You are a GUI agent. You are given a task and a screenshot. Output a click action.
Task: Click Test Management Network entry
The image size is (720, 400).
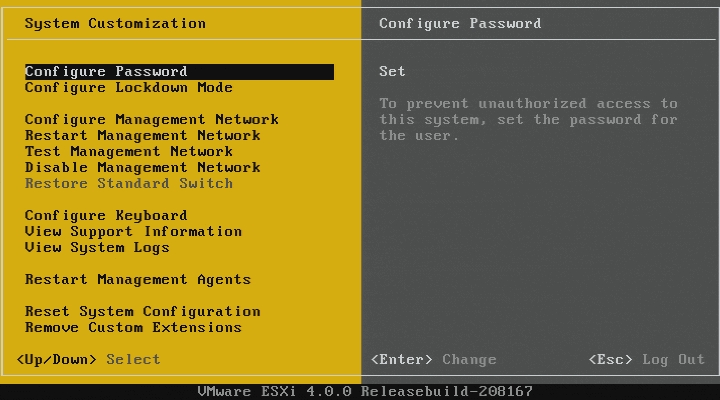129,152
